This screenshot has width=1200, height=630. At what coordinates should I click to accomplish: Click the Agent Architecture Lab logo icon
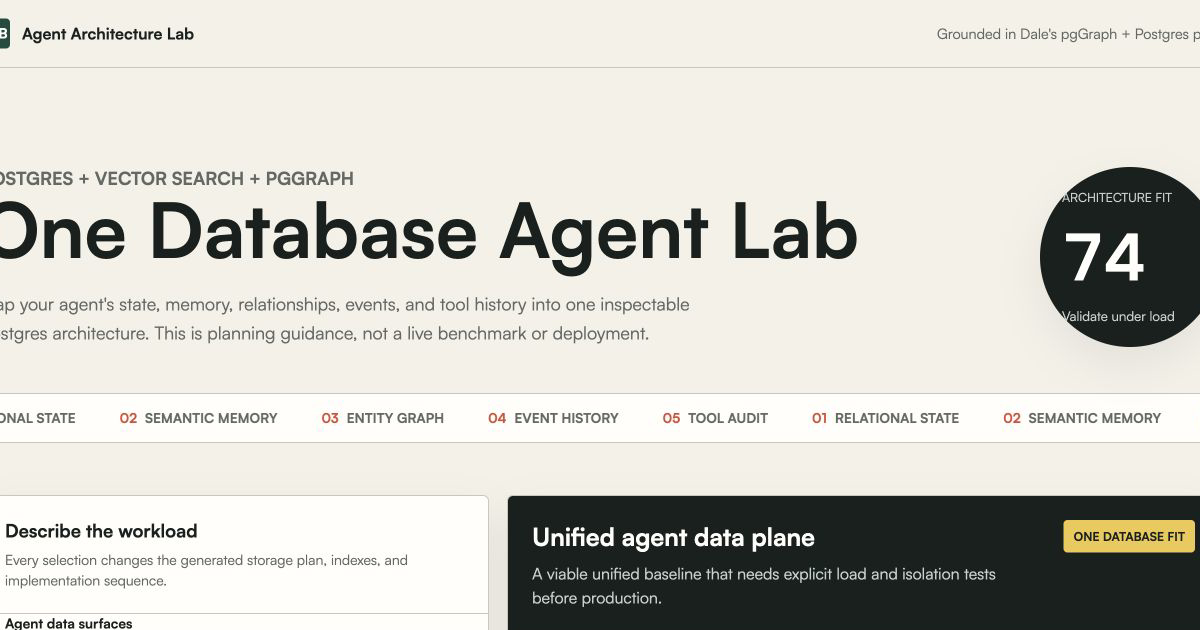coord(4,34)
